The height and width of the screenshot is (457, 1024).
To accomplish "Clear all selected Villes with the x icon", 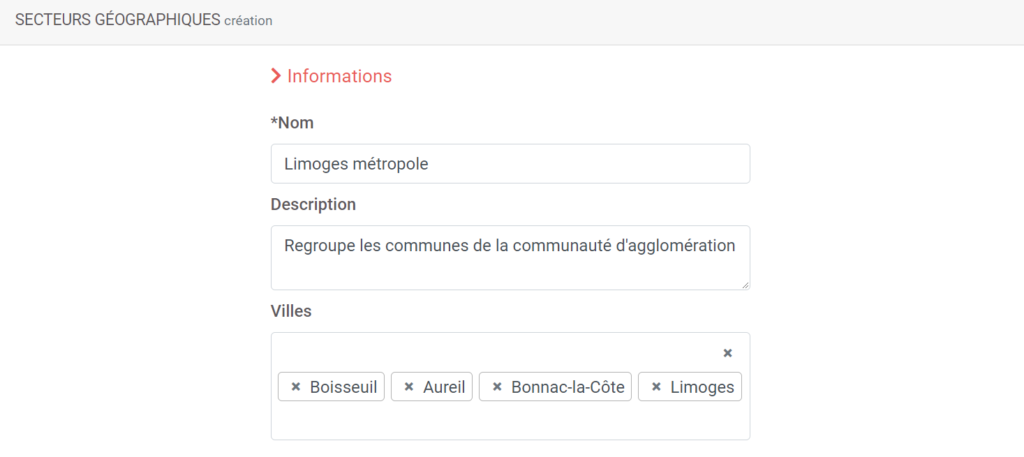I will [x=728, y=353].
